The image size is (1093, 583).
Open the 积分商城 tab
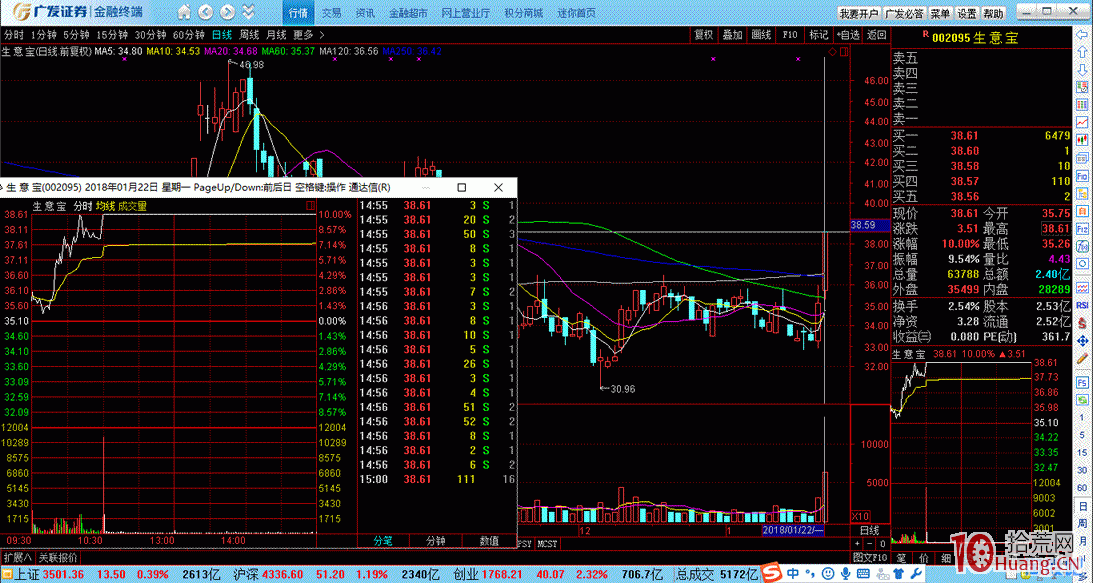coord(523,13)
